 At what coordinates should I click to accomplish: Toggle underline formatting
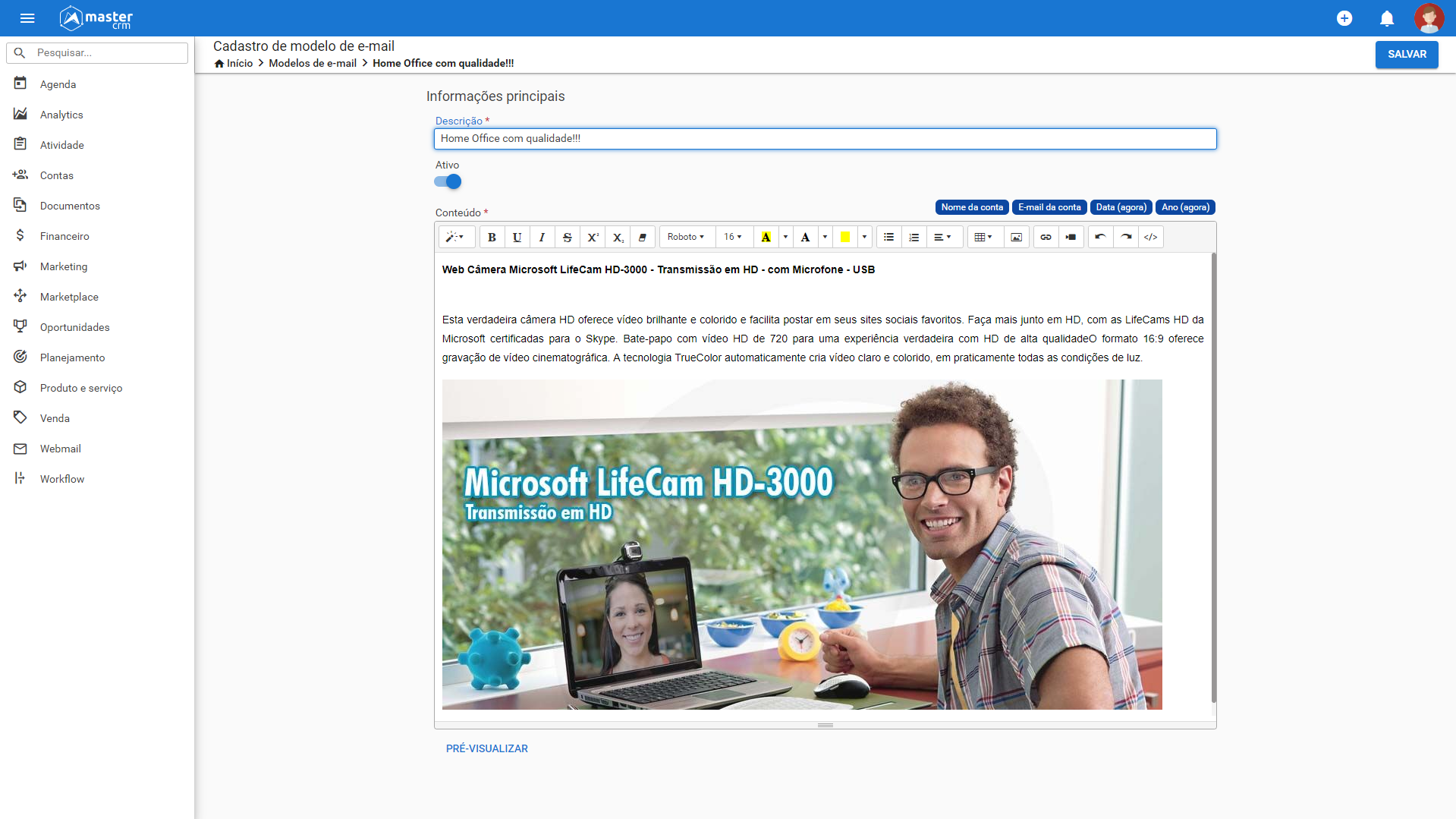tap(517, 237)
